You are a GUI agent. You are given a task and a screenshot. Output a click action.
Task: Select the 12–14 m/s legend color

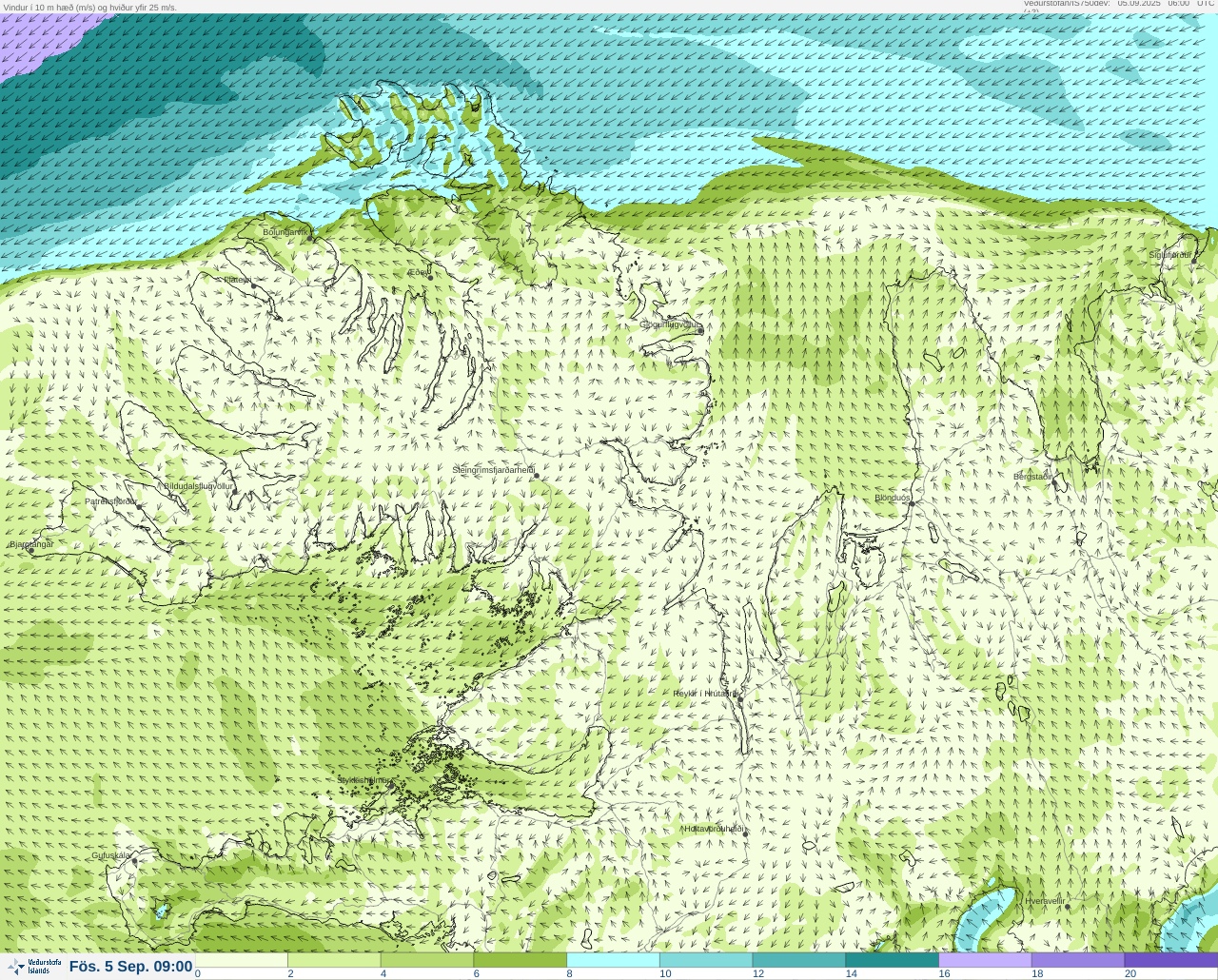(x=799, y=960)
